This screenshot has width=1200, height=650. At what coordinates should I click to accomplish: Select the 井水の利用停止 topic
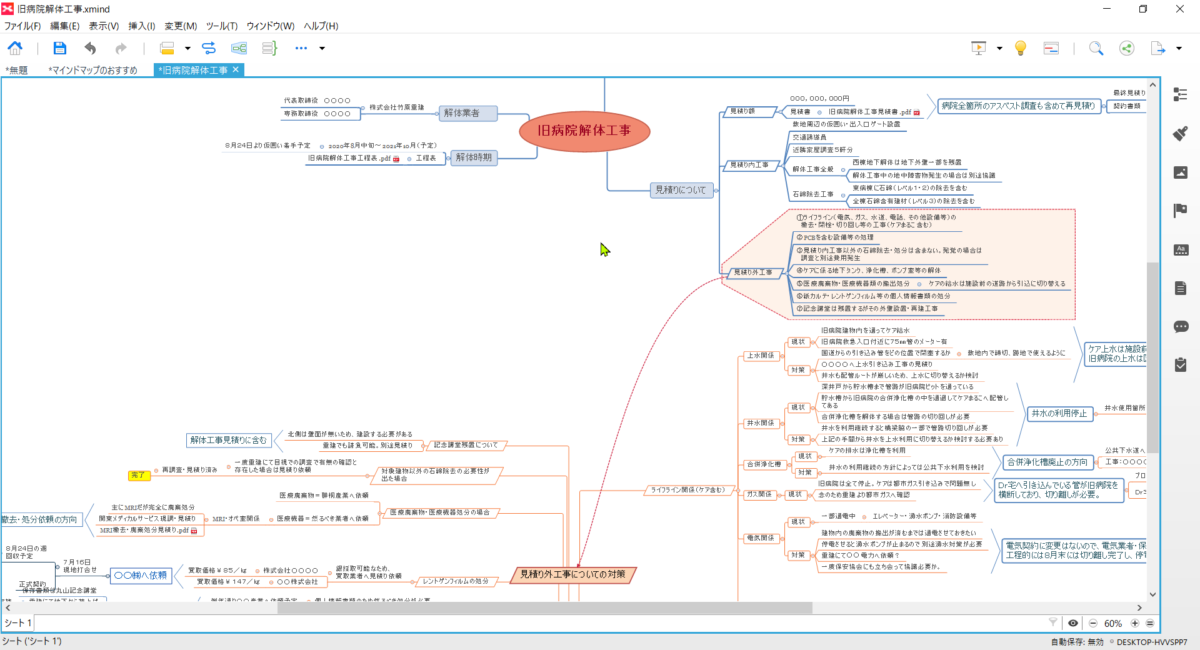pyautogui.click(x=1060, y=414)
